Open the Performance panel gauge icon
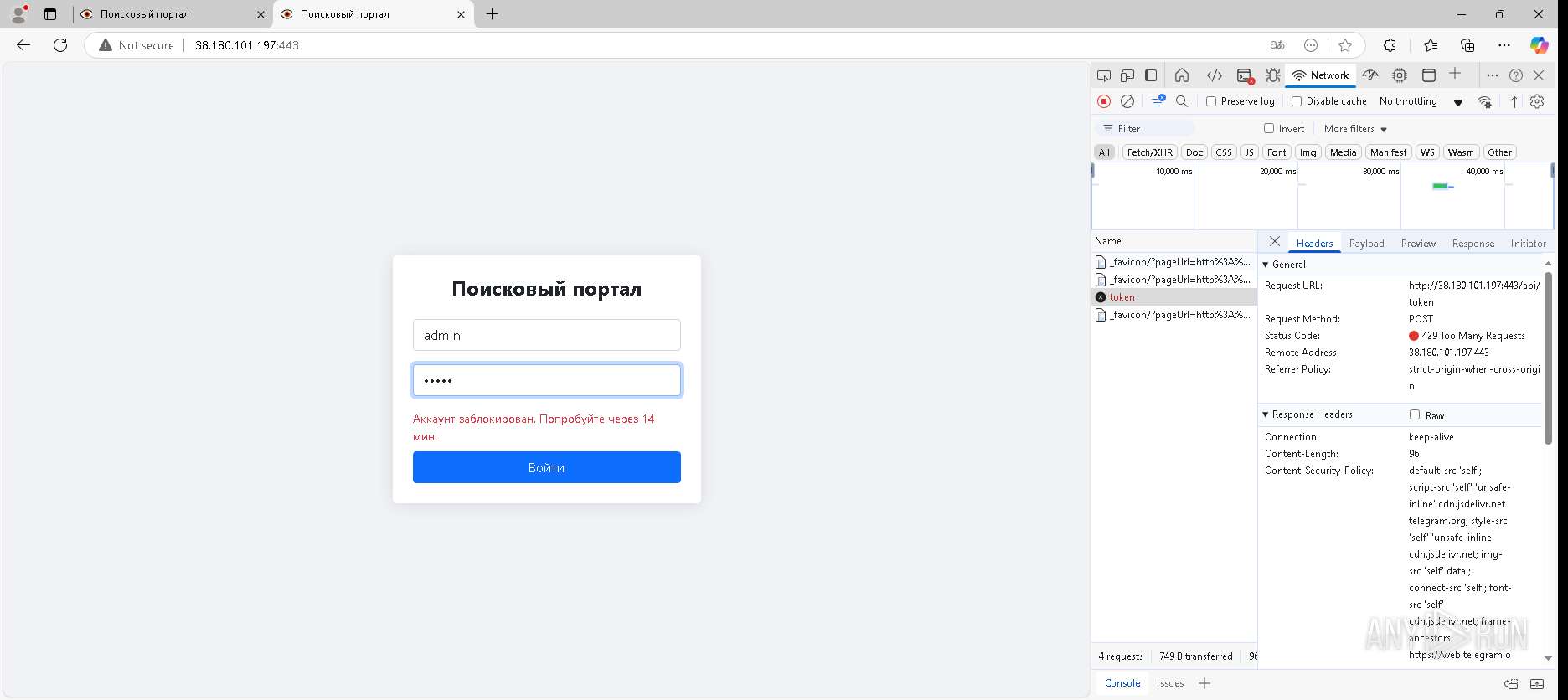The image size is (1568, 700). (1370, 75)
